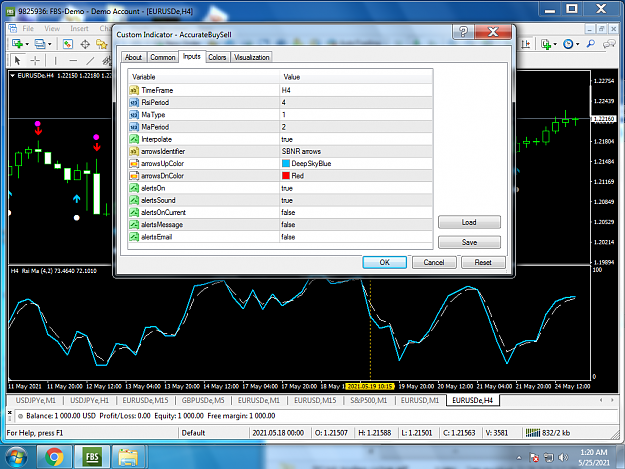Click the connection status bars icon
Screen dimensions: 625x469
tap(533, 433)
